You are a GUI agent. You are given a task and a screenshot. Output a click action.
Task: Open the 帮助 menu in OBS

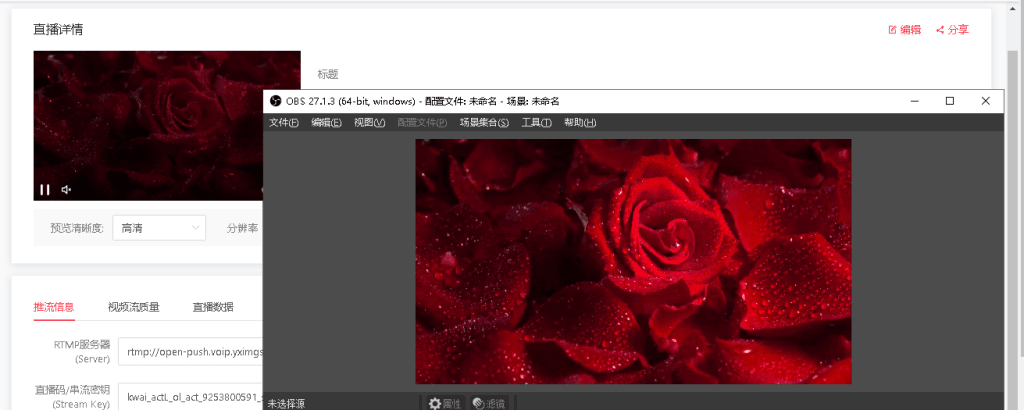coord(579,122)
